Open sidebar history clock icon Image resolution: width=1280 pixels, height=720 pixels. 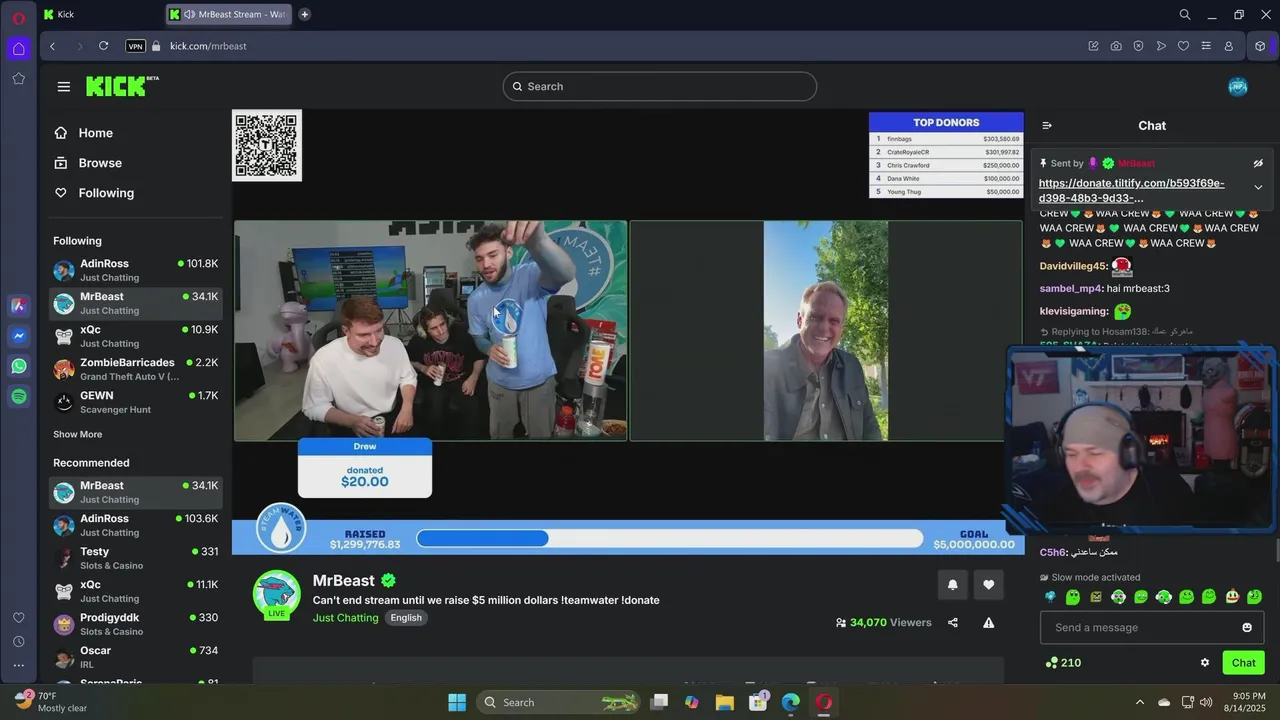point(19,641)
